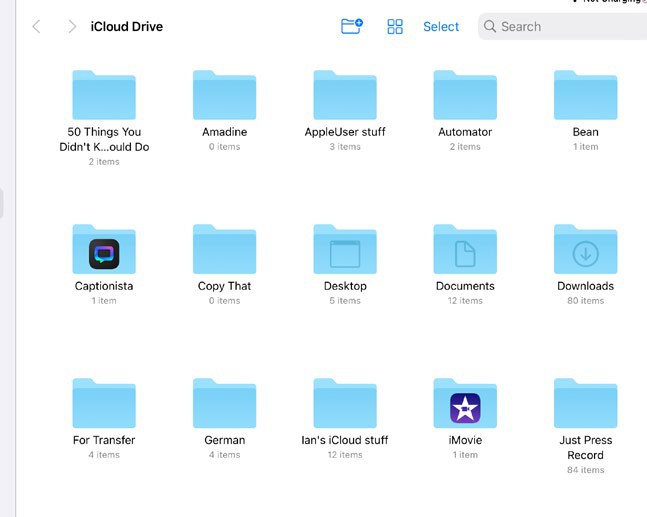Create a new folder using toolbar icon
The image size is (647, 517).
coord(352,26)
